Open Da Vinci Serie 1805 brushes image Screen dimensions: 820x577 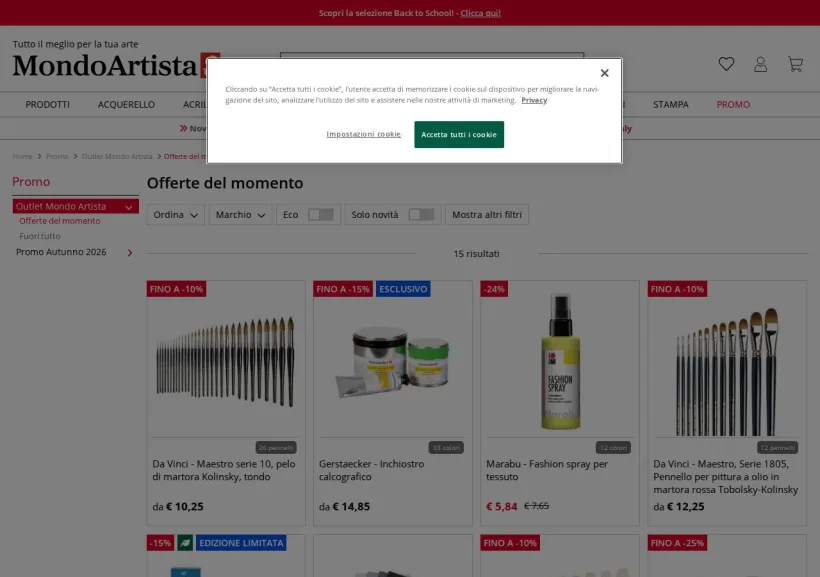pyautogui.click(x=727, y=371)
